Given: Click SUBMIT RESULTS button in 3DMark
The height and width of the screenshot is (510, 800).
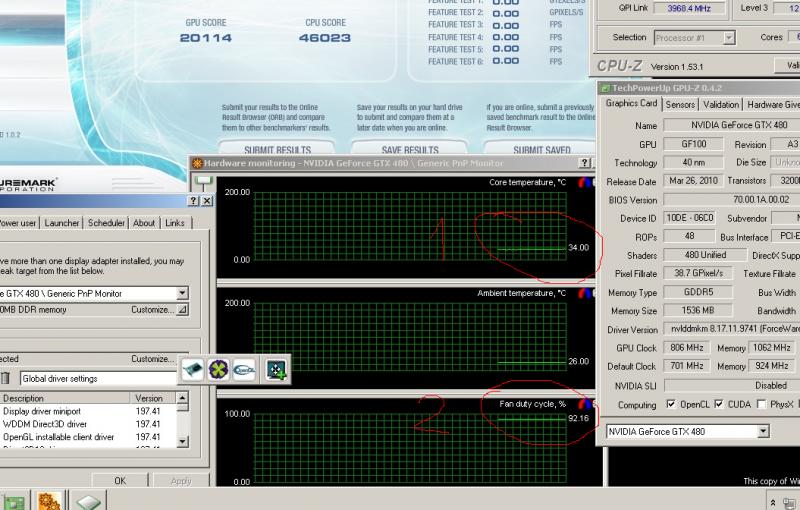Looking at the screenshot, I should (x=277, y=148).
